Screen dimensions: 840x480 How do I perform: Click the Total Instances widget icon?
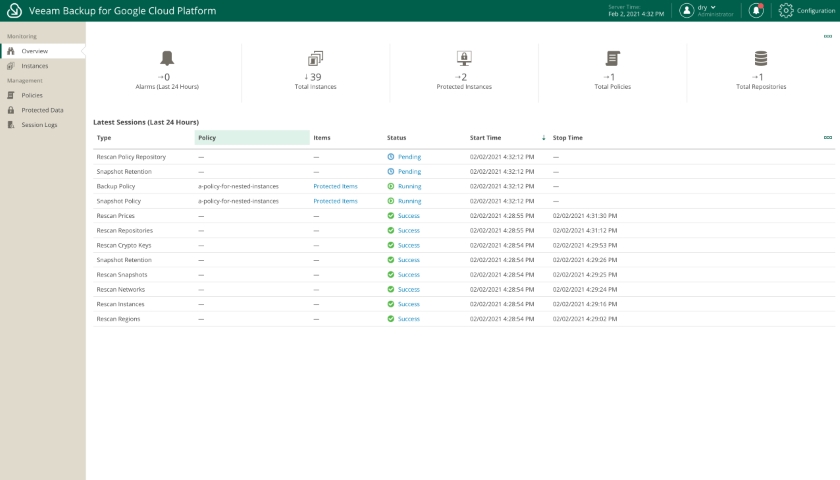point(316,58)
